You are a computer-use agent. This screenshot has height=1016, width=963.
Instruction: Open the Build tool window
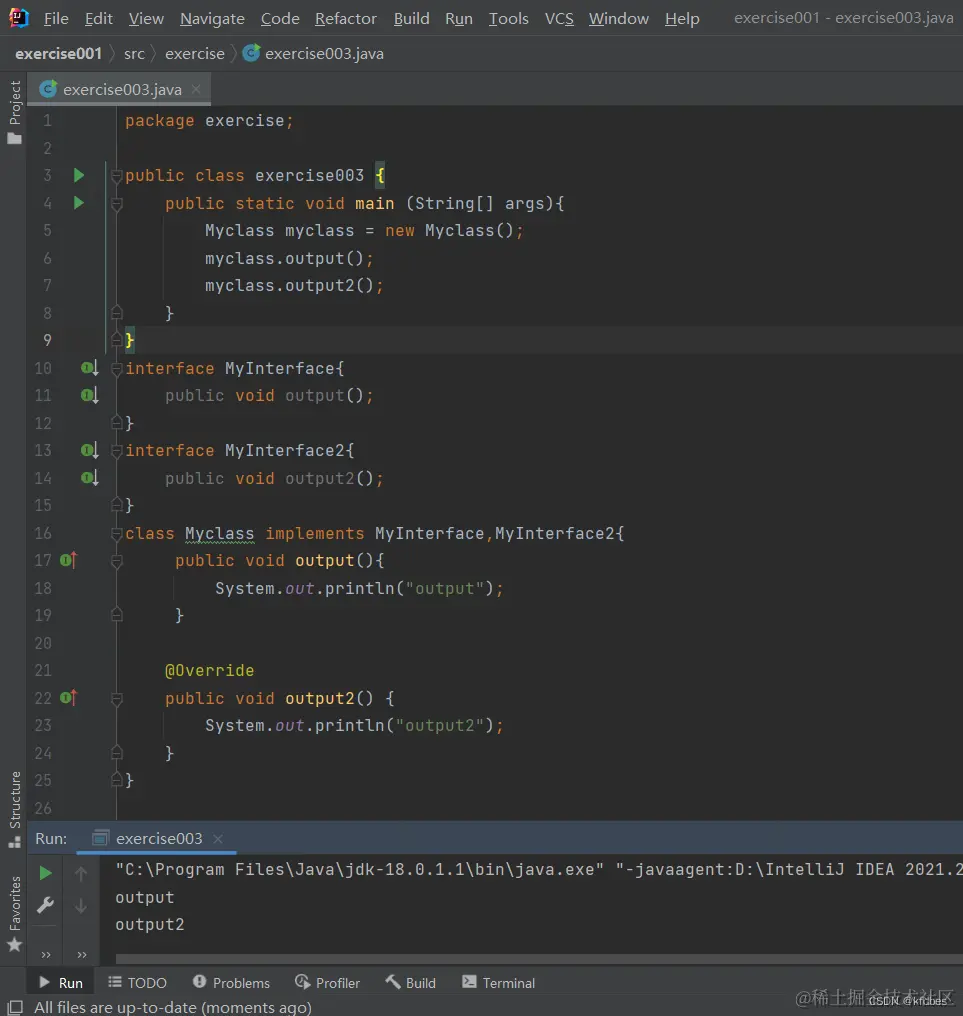tap(411, 983)
